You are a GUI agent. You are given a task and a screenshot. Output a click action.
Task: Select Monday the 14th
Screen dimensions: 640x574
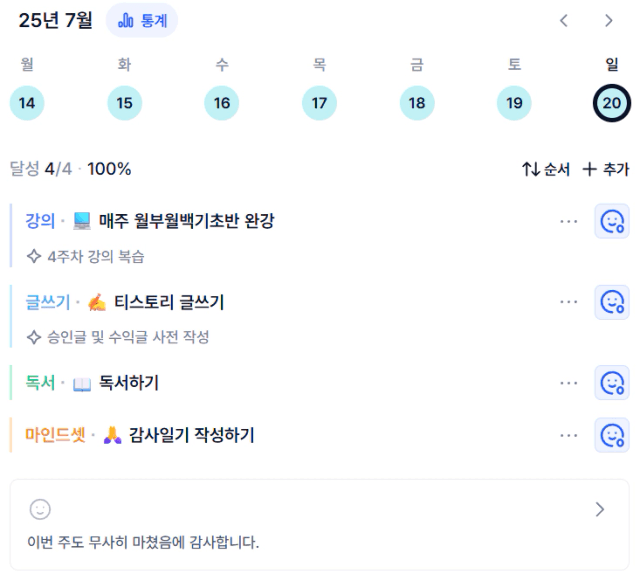click(x=27, y=103)
